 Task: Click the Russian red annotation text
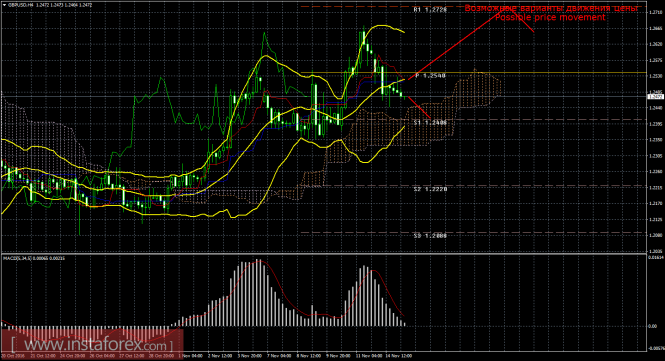pyautogui.click(x=551, y=8)
